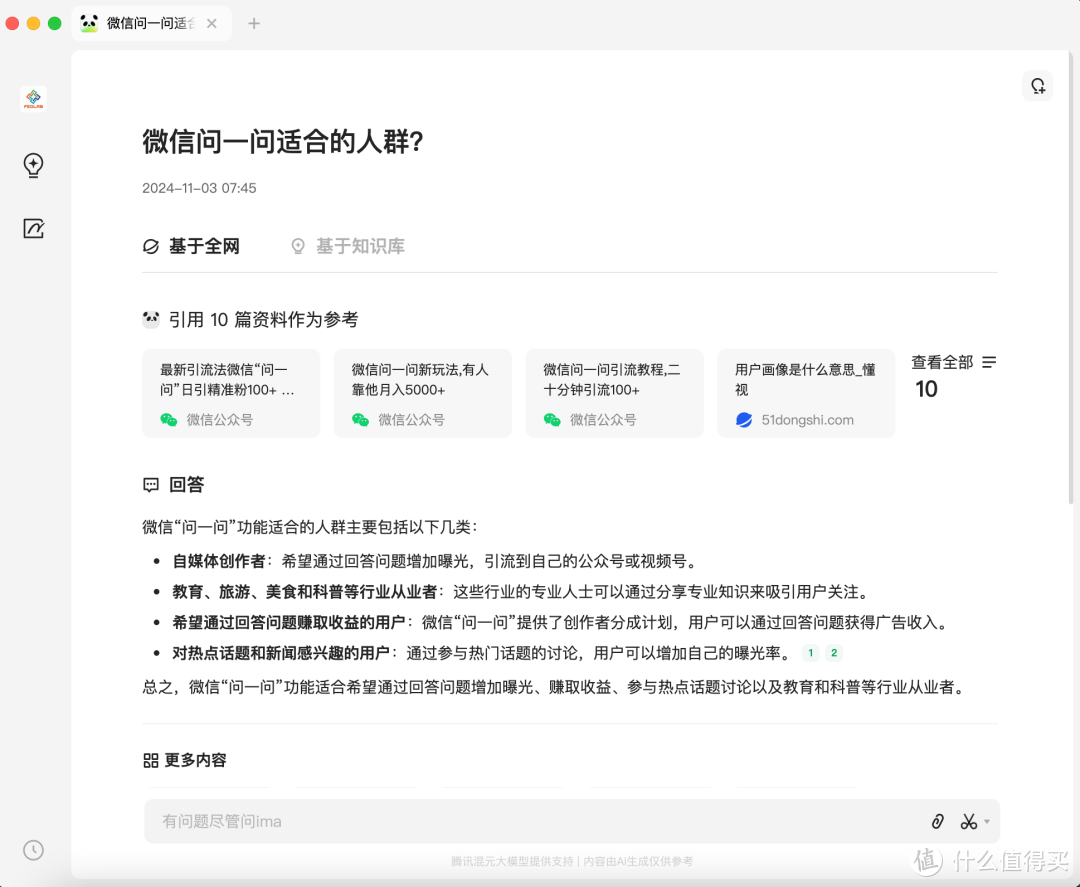This screenshot has height=887, width=1080.
Task: Click the attachment link icon in input box
Action: click(937, 822)
